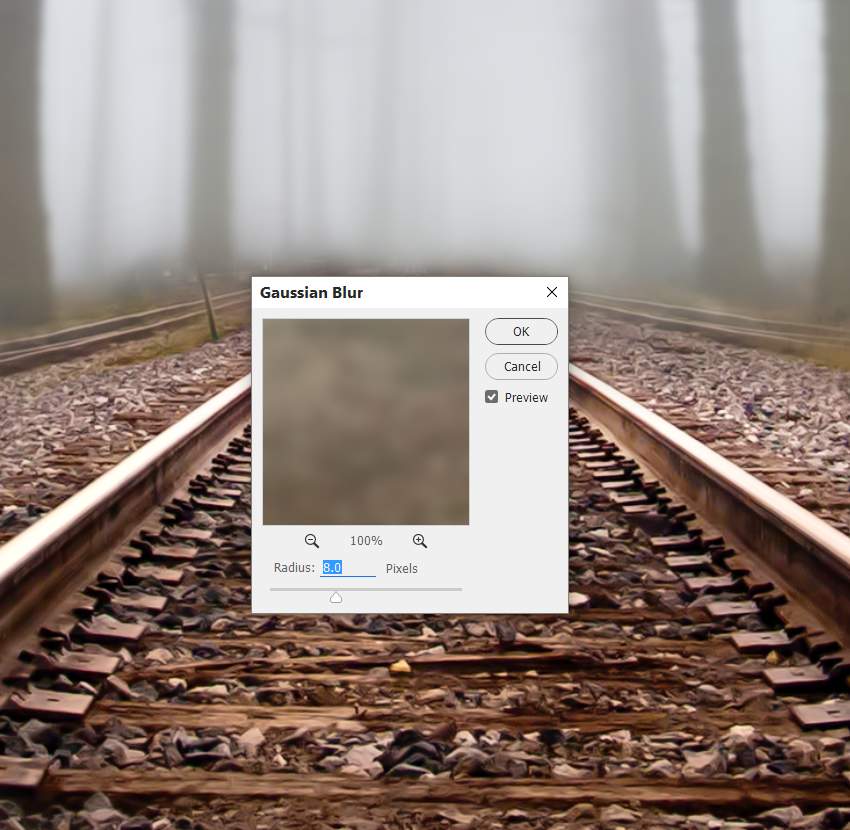Click the Pixels unit label
The height and width of the screenshot is (830, 850).
pos(402,569)
